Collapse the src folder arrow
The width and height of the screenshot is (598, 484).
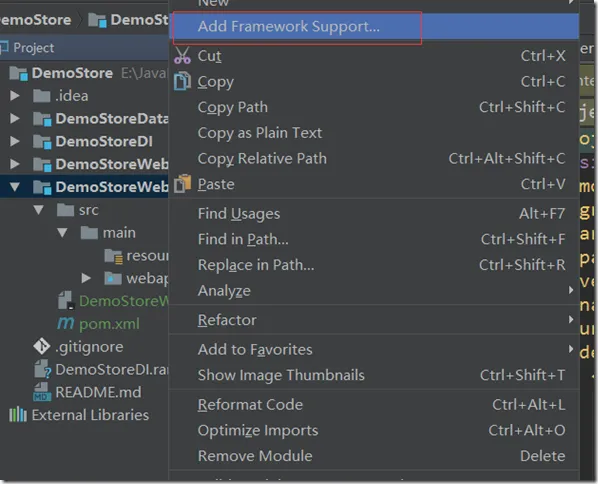(38, 209)
